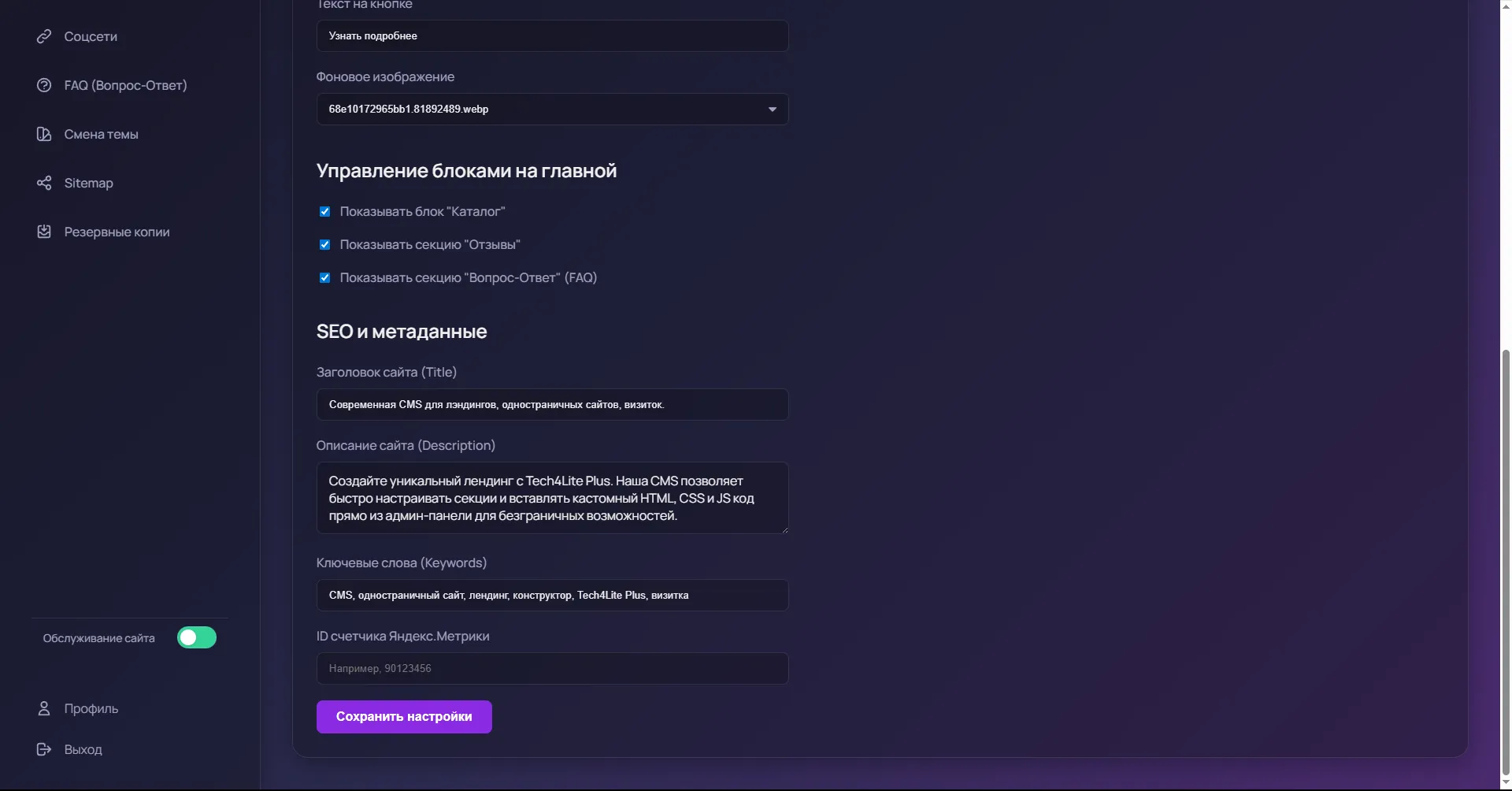Open the Фоновое изображение dropdown
This screenshot has height=791, width=1512.
point(551,109)
